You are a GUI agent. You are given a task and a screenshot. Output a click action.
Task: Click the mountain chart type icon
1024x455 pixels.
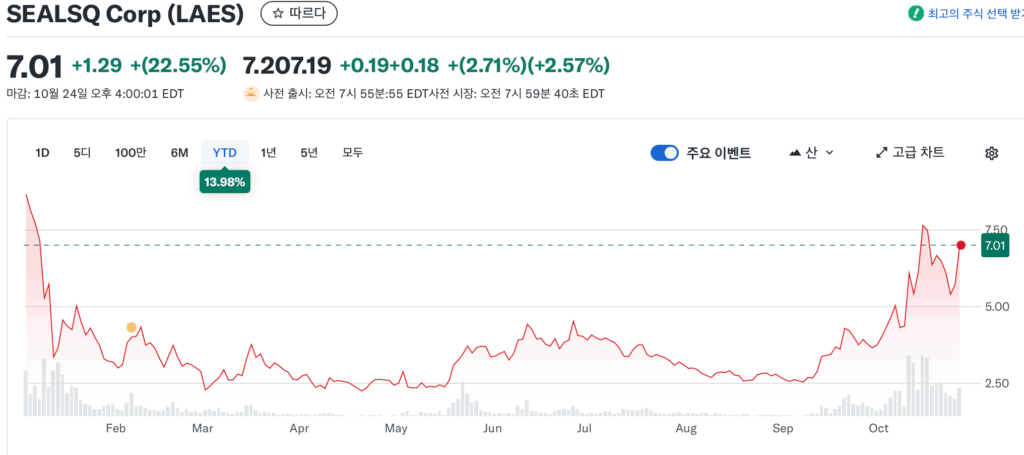click(x=795, y=153)
